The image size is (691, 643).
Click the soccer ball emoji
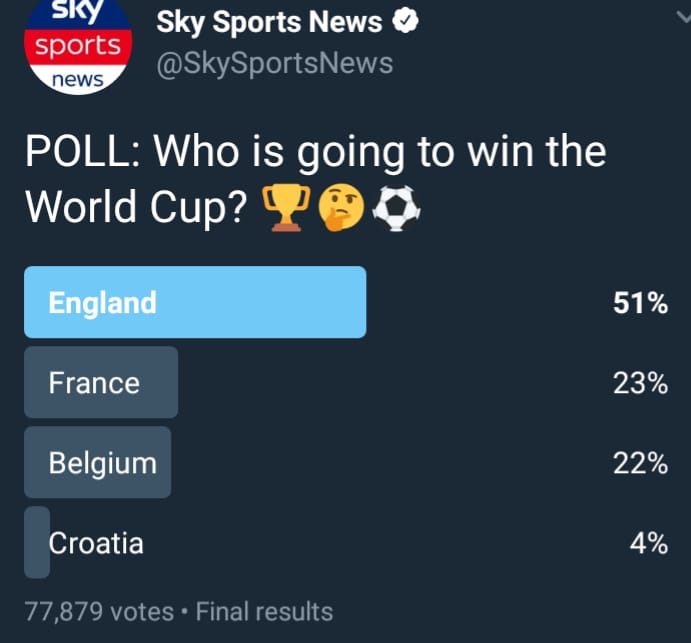click(x=396, y=207)
